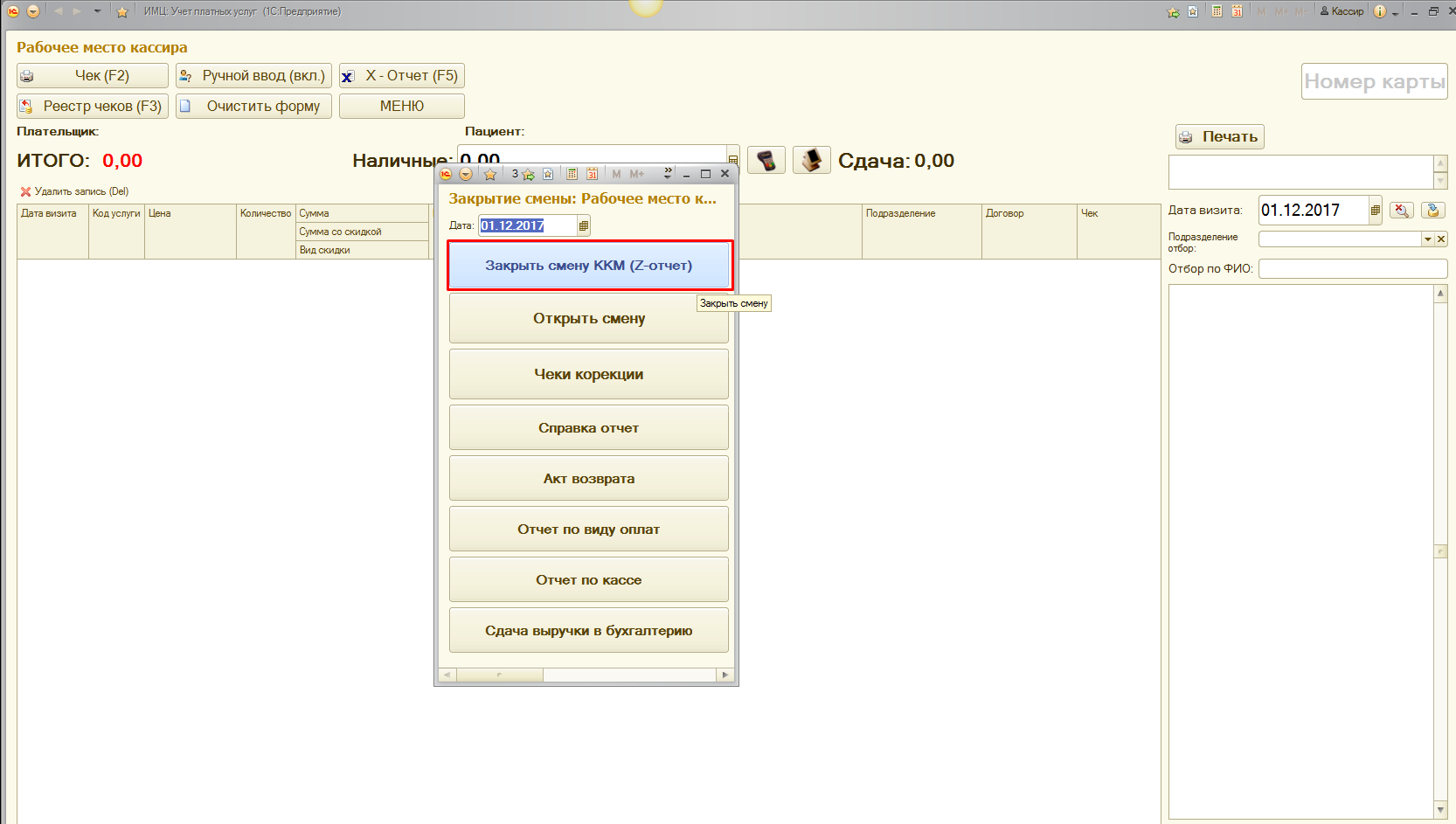Image resolution: width=1456 pixels, height=824 pixels.
Task: Click the clear search icon beside Дата визита
Action: (1401, 211)
